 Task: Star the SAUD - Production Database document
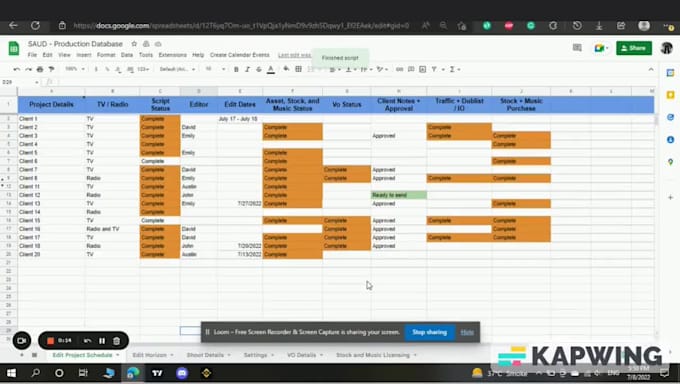tap(134, 44)
